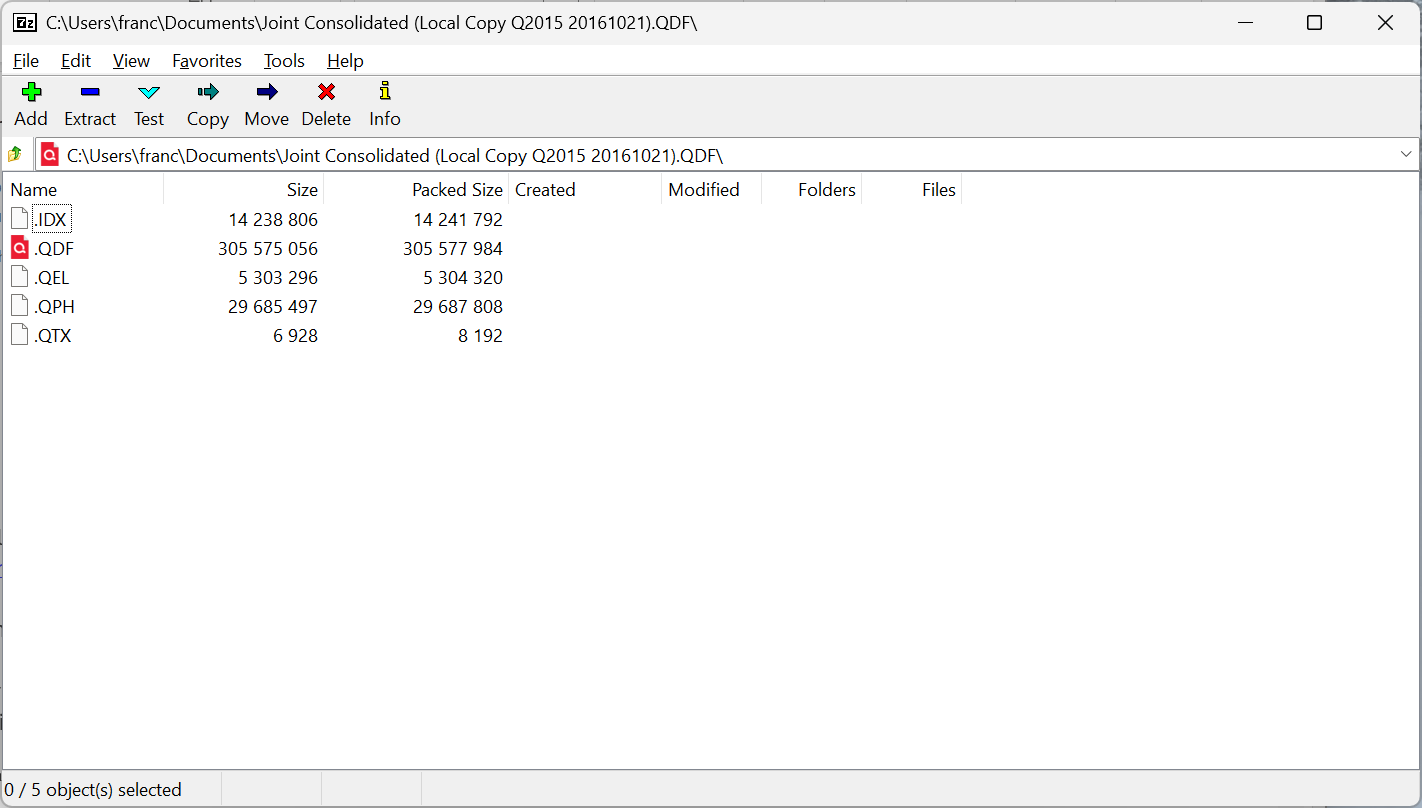Sort by the Size column header
This screenshot has width=1422, height=808.
[x=244, y=189]
